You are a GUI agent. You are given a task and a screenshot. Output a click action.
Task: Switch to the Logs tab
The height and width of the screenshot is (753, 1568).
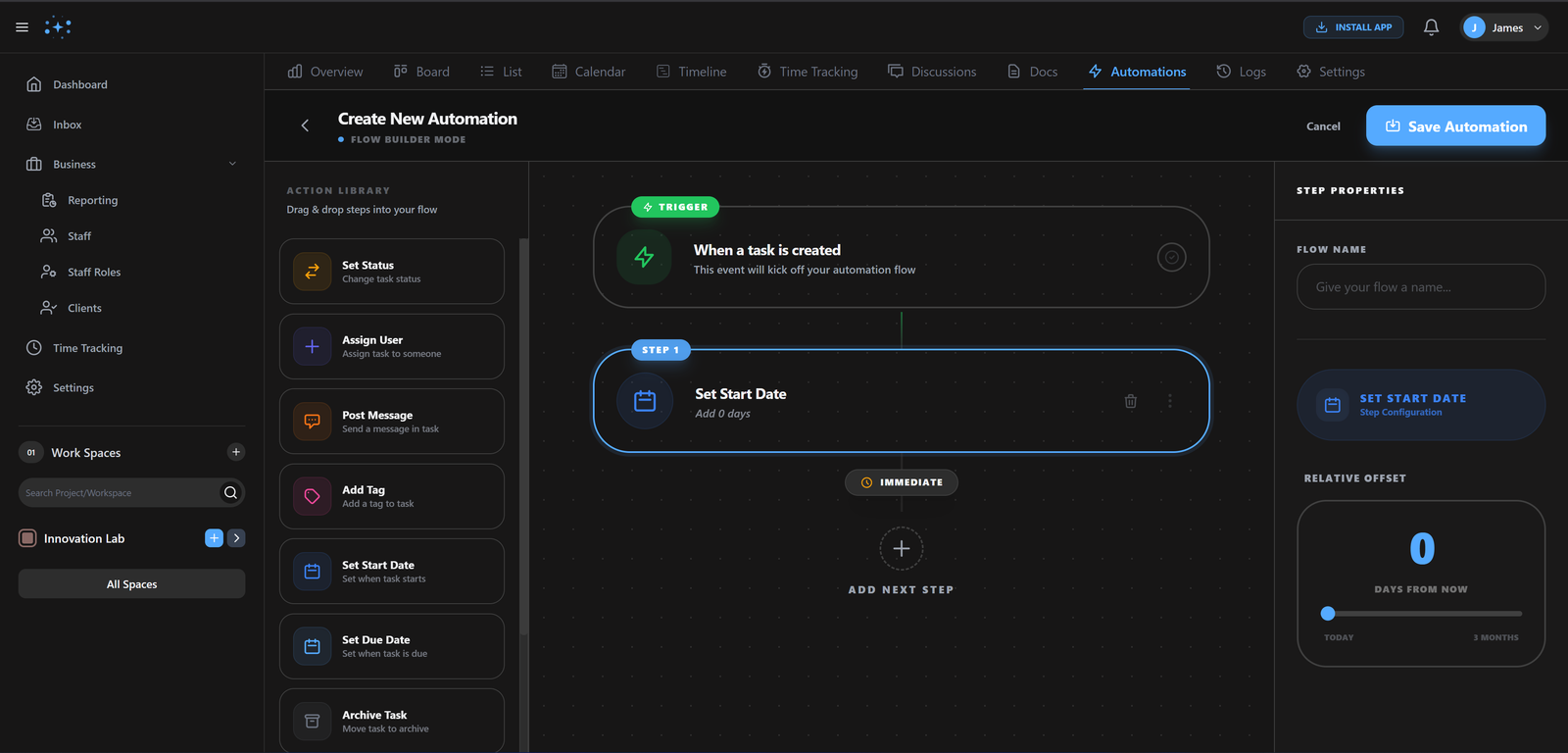1241,72
